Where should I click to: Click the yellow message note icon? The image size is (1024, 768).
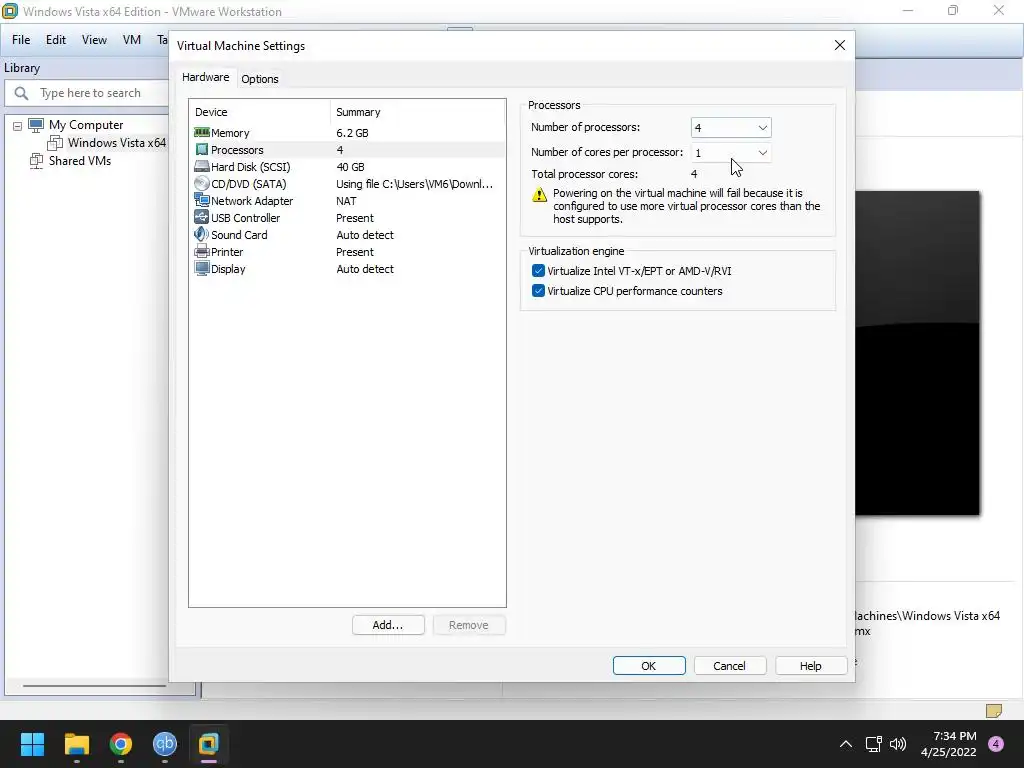pos(993,711)
